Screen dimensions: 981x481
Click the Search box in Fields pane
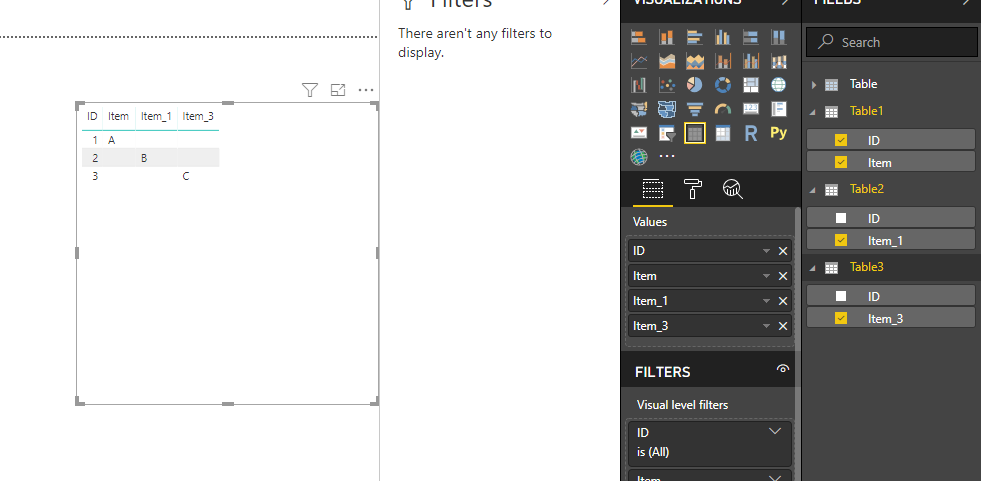tap(892, 42)
